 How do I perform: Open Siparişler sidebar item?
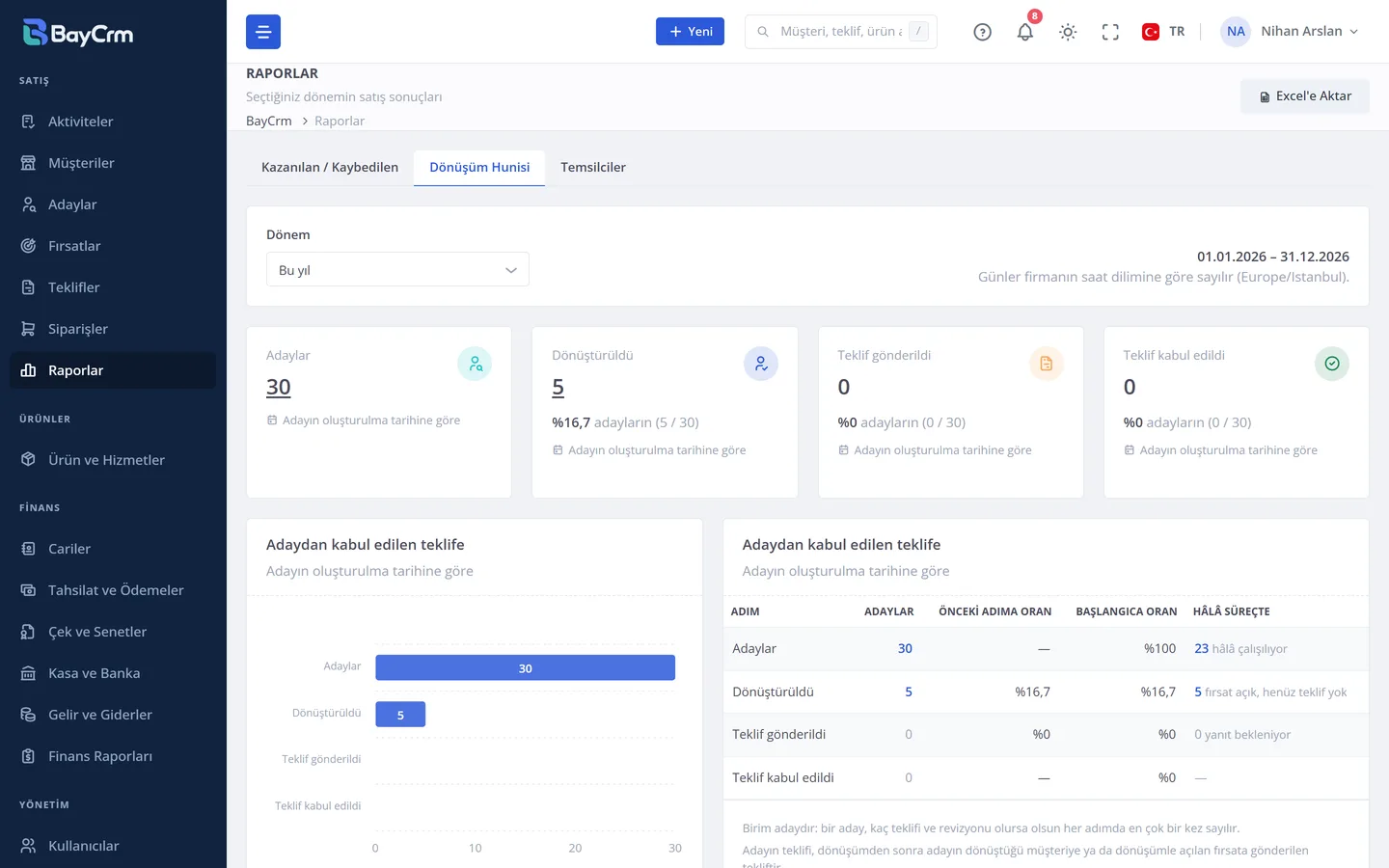113,329
